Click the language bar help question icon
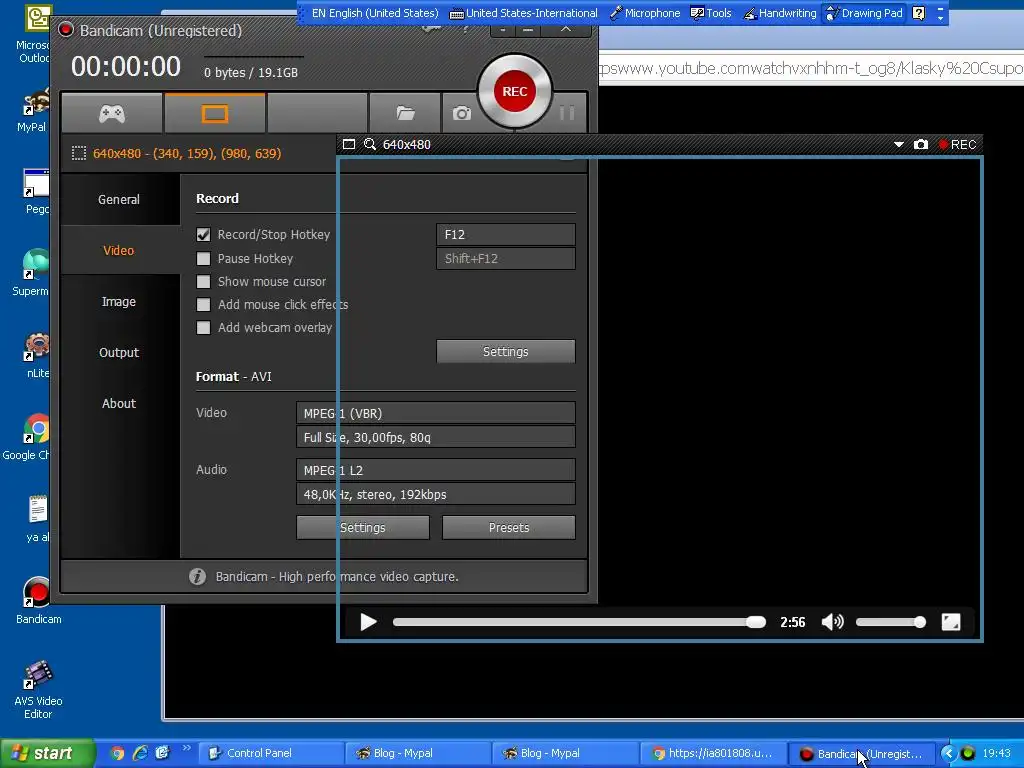1024x768 pixels. click(x=919, y=13)
